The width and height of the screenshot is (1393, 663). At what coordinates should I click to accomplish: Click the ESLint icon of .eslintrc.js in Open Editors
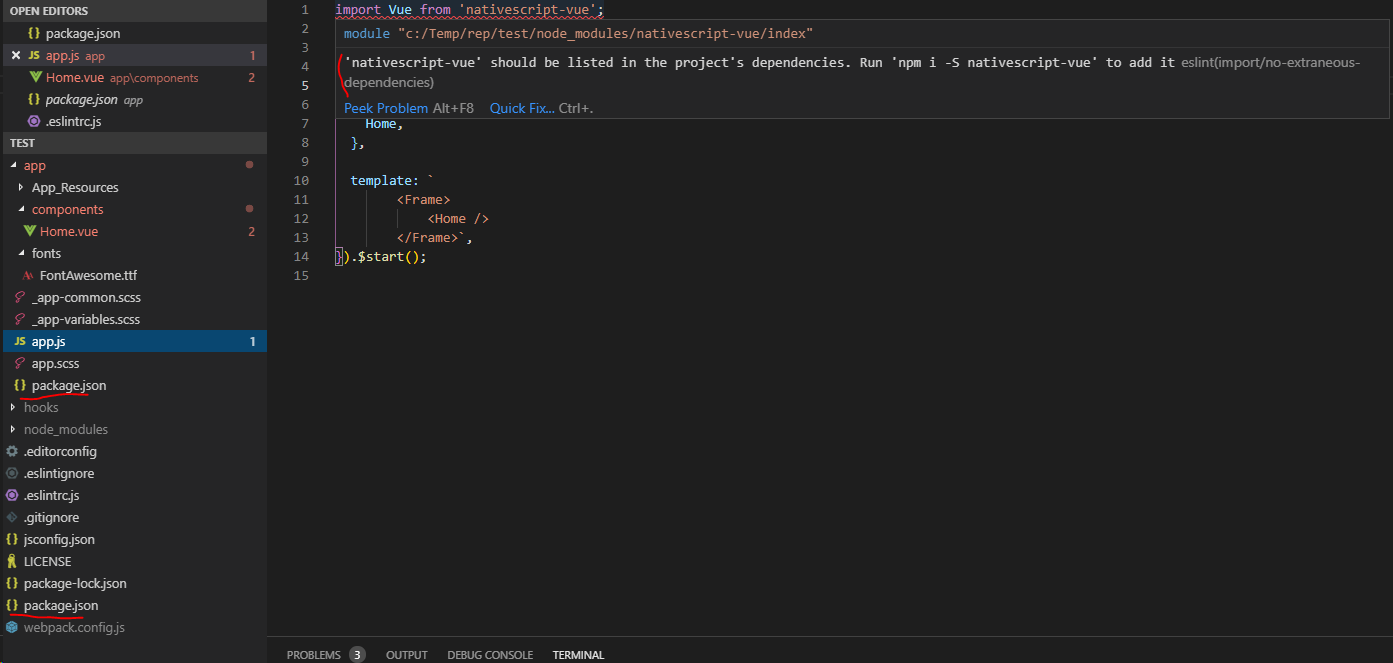pos(34,122)
